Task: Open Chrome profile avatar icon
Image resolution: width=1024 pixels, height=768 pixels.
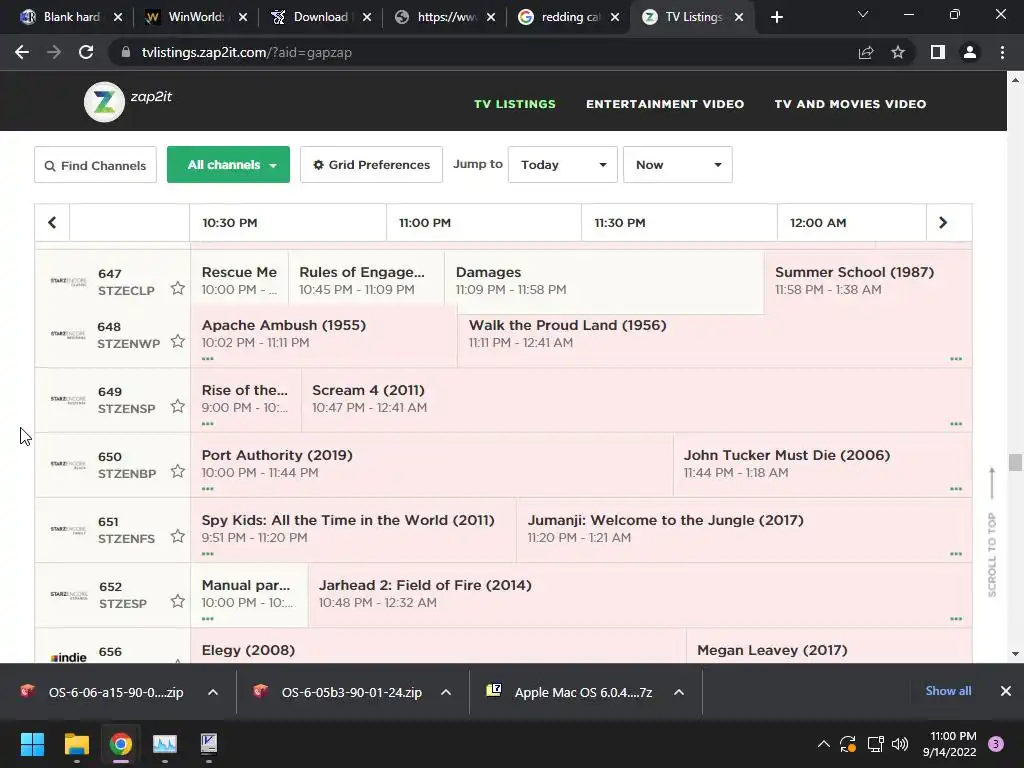Action: click(x=970, y=52)
